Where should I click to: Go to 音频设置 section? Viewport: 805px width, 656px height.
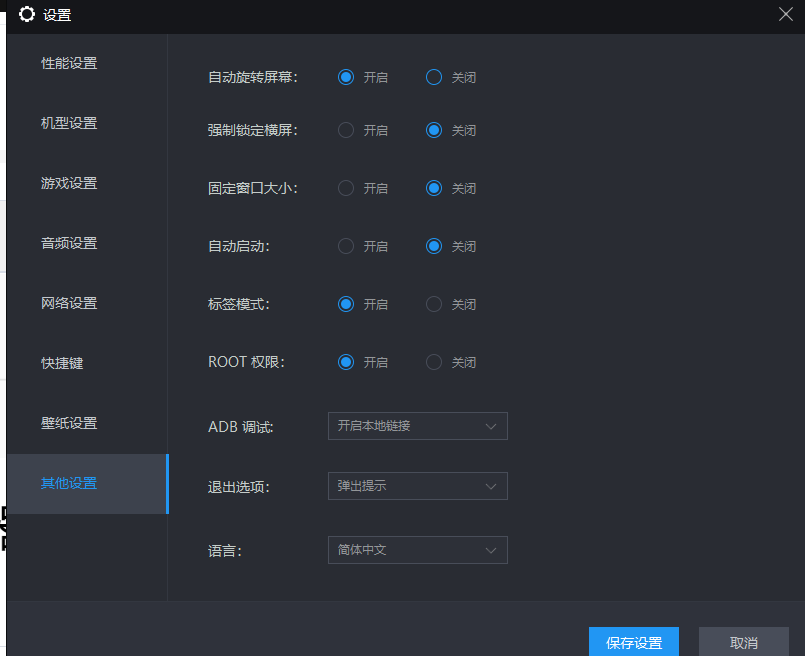69,244
